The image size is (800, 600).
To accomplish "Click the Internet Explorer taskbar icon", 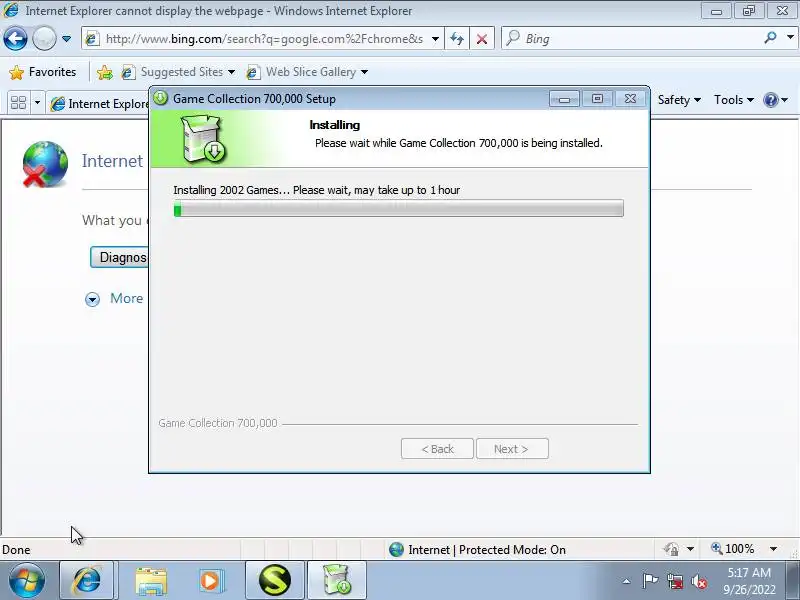I will pos(87,581).
